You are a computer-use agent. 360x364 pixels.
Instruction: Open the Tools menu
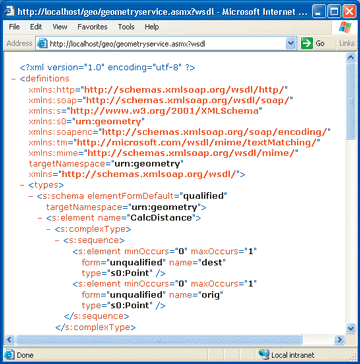click(x=126, y=27)
